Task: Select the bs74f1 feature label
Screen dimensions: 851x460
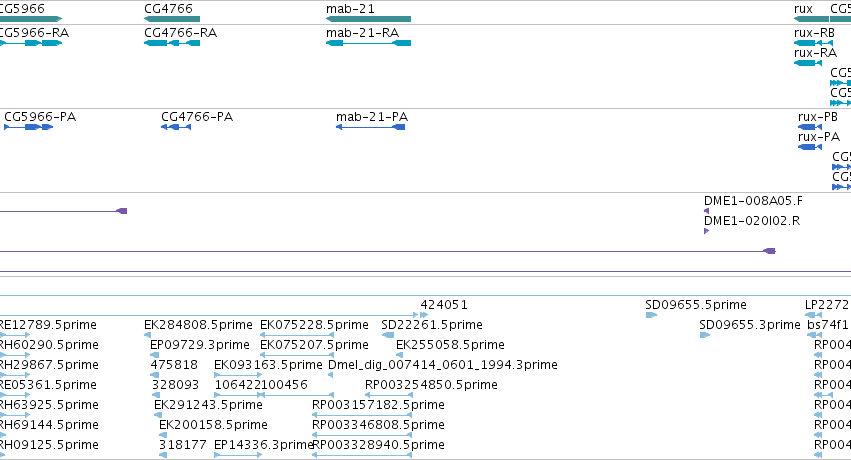Action: point(828,325)
